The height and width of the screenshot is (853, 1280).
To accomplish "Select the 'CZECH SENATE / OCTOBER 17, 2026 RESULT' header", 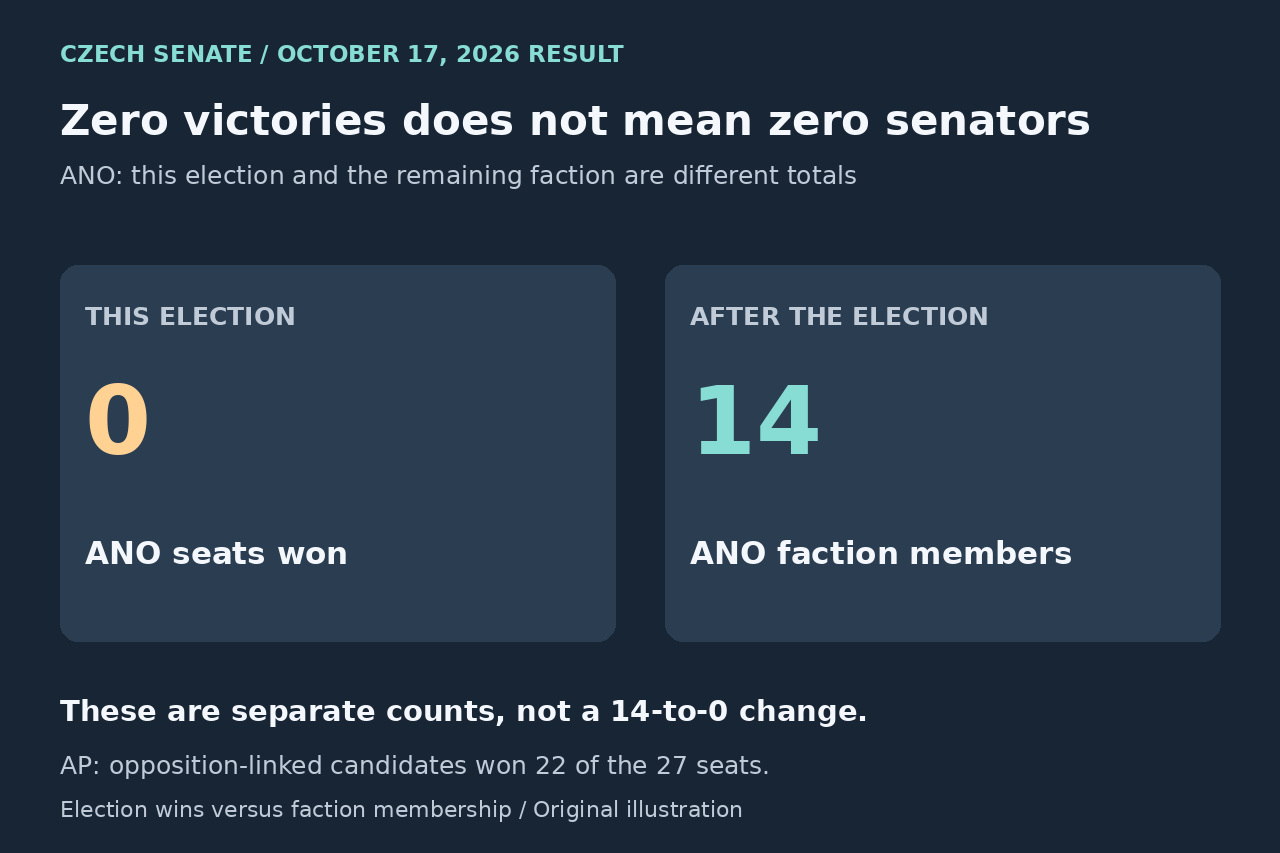I will (342, 55).
